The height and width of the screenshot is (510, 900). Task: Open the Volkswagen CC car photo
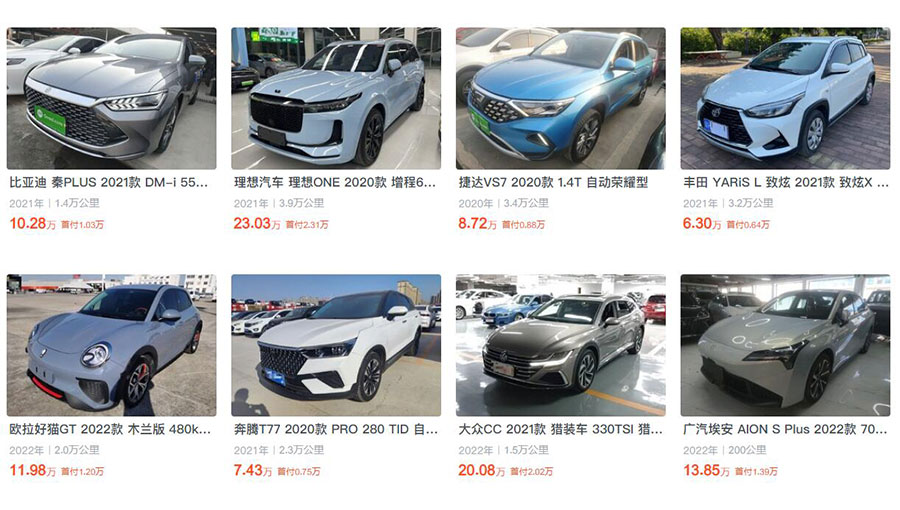(561, 345)
